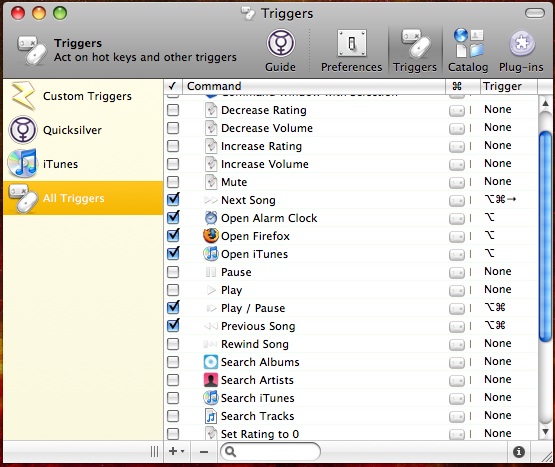The image size is (555, 467).
Task: Click the Previous Song rewind icon
Action: tap(211, 326)
